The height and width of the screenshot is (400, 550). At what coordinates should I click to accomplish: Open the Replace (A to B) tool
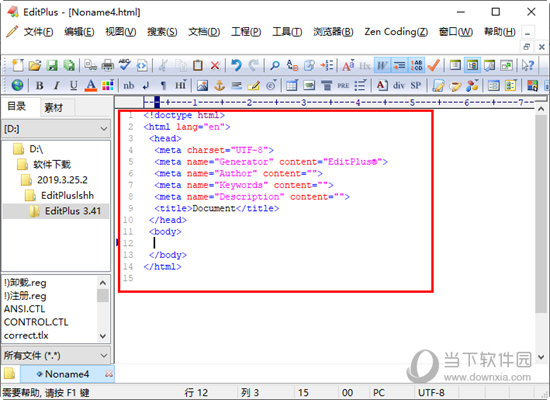coord(292,65)
